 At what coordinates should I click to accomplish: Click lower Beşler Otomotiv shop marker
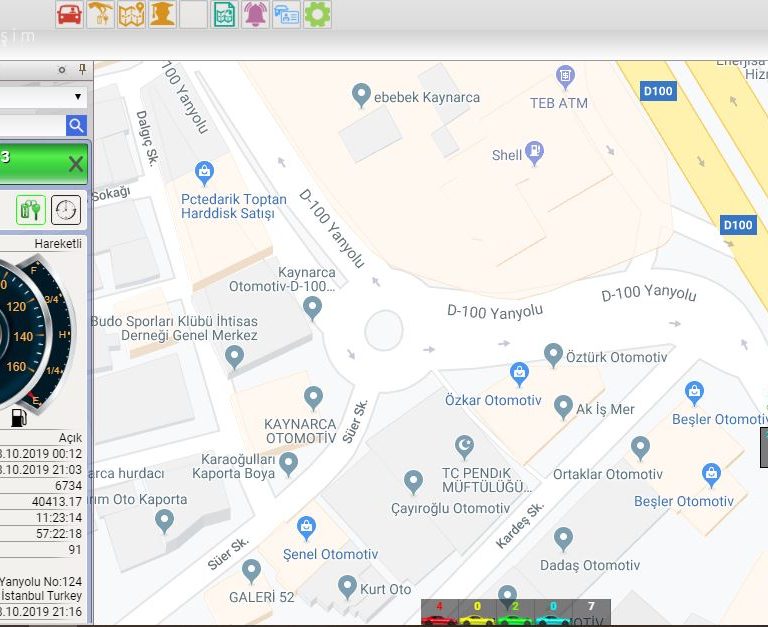pos(711,475)
